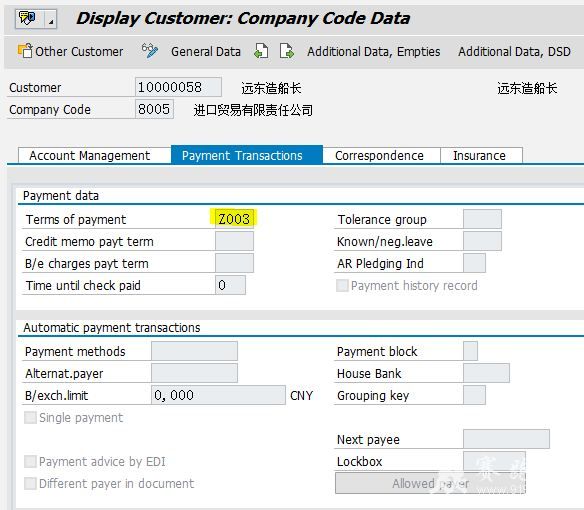The height and width of the screenshot is (510, 584).
Task: Click the Allowed payer button
Action: (x=430, y=484)
